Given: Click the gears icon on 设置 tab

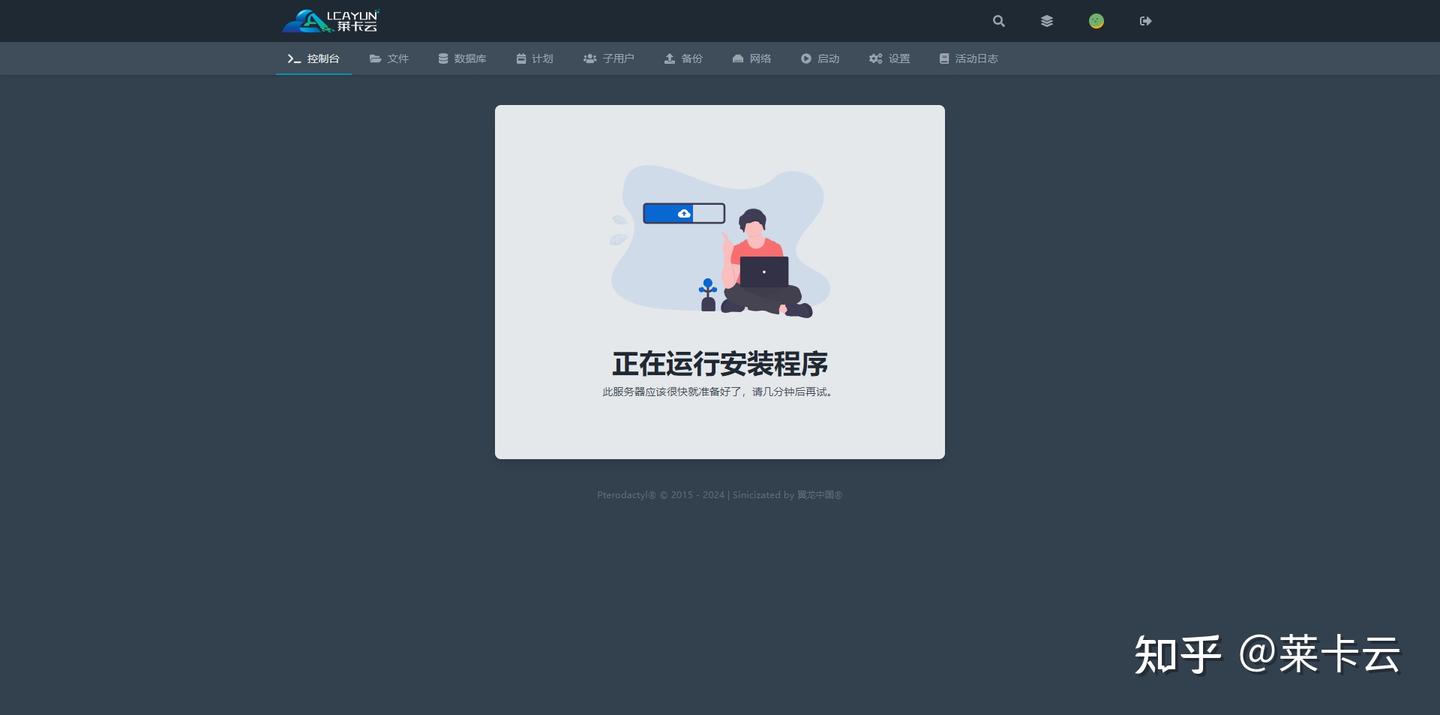Looking at the screenshot, I should pyautogui.click(x=876, y=58).
